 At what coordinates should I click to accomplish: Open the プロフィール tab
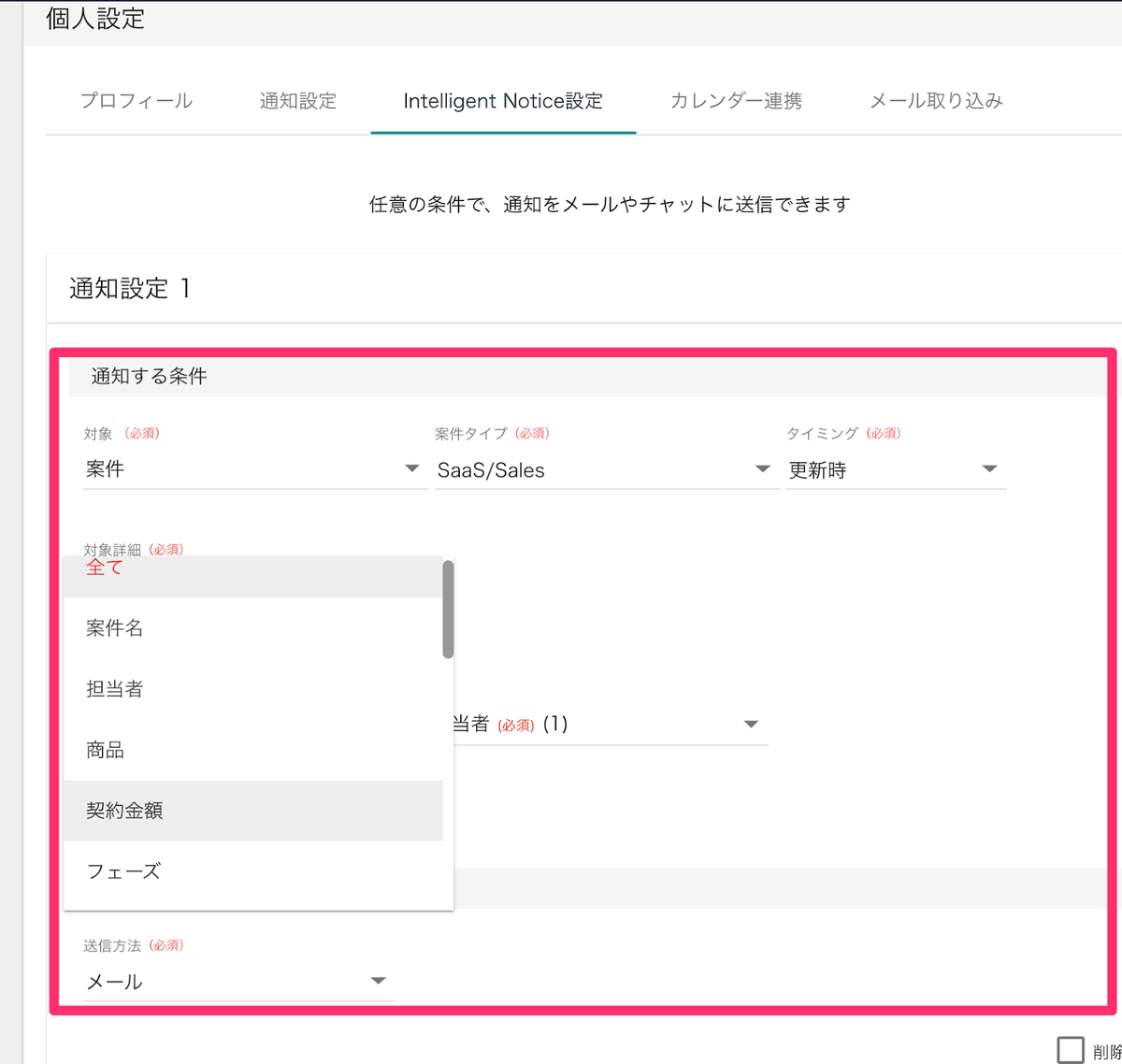point(137,101)
